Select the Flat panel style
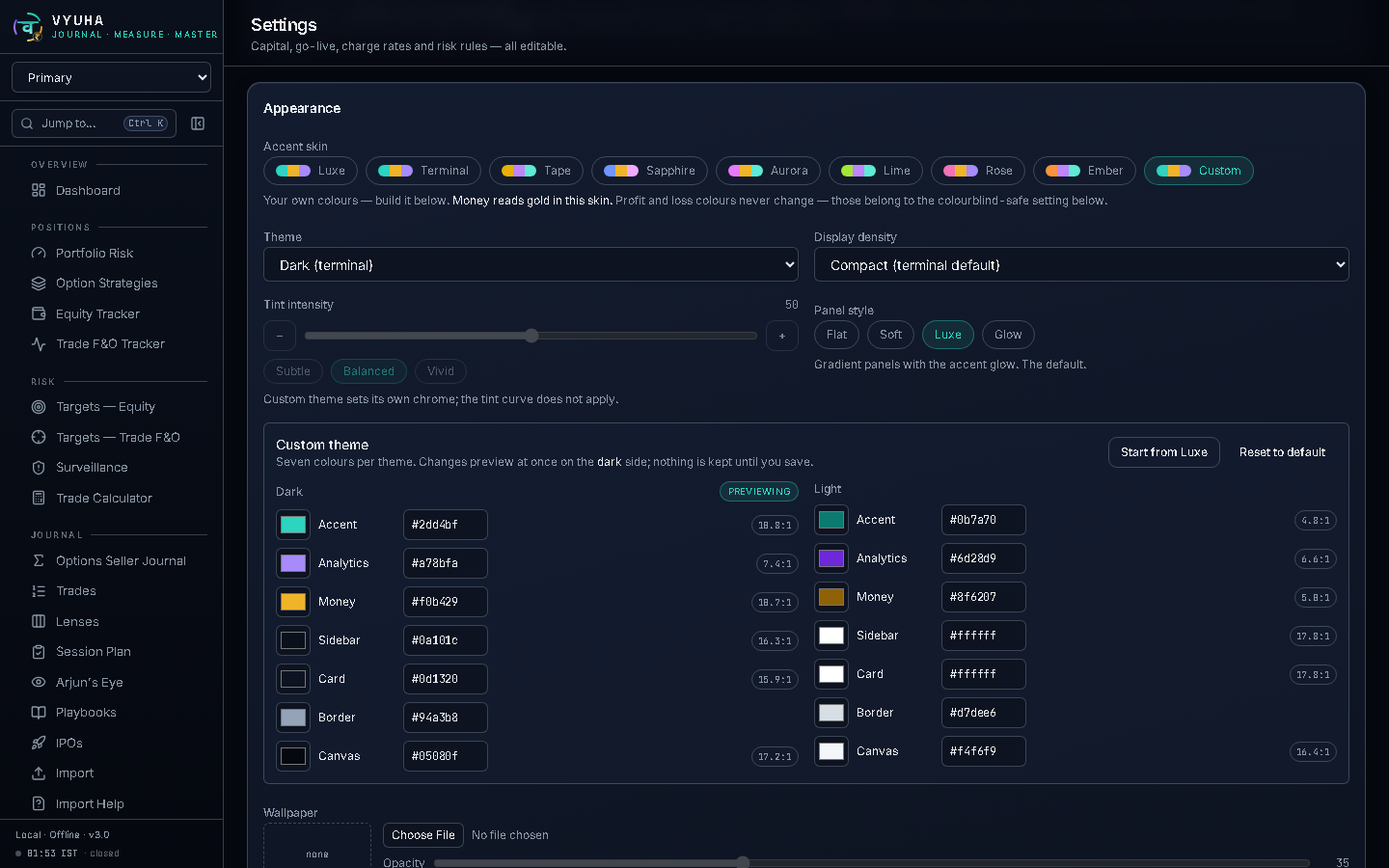Image resolution: width=1389 pixels, height=868 pixels. pos(836,335)
